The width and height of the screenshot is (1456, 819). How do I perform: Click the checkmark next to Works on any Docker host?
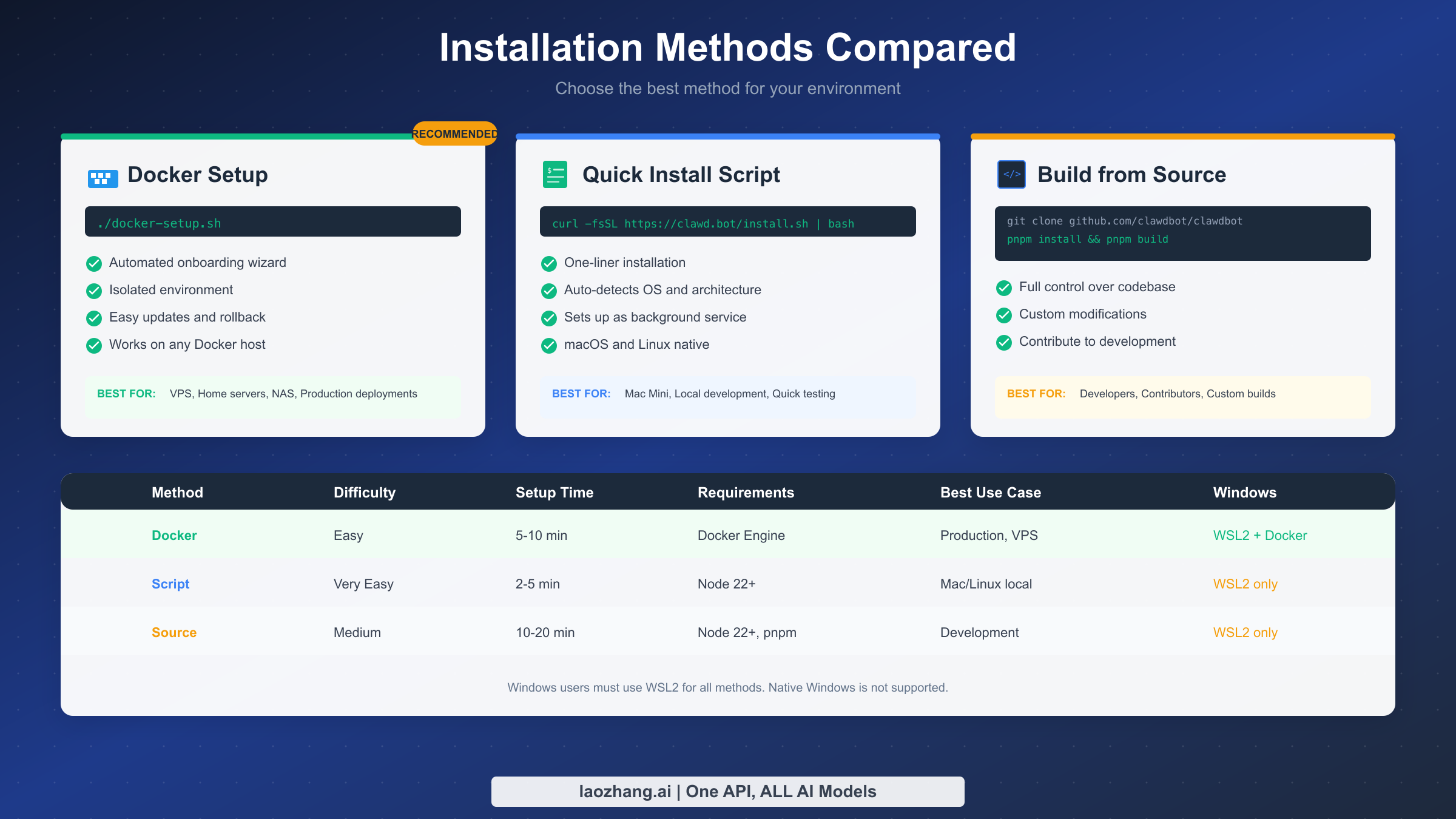pyautogui.click(x=94, y=345)
